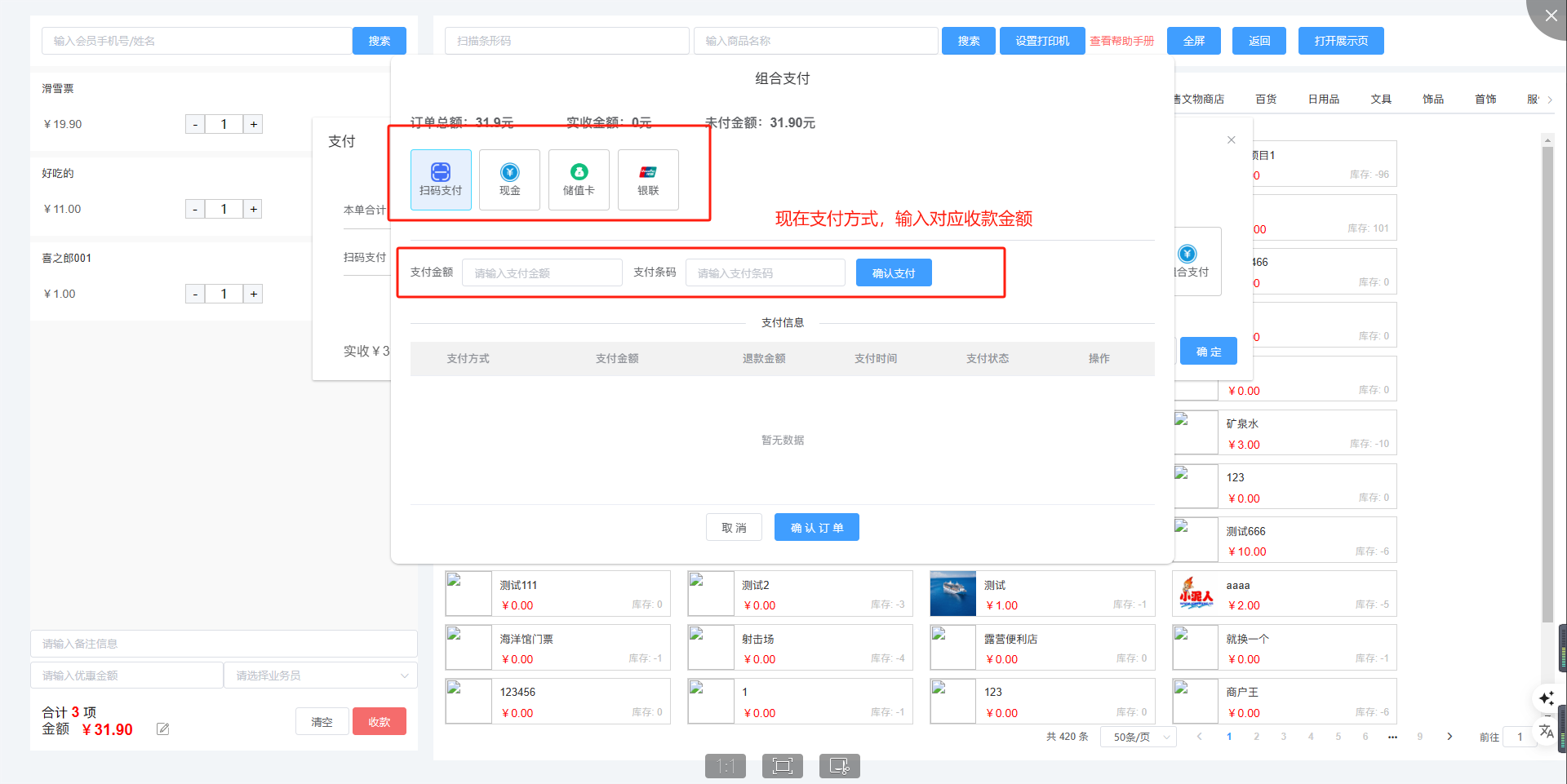Image resolution: width=1567 pixels, height=784 pixels.
Task: Select the 扫码支付 scan payment method
Action: click(441, 179)
